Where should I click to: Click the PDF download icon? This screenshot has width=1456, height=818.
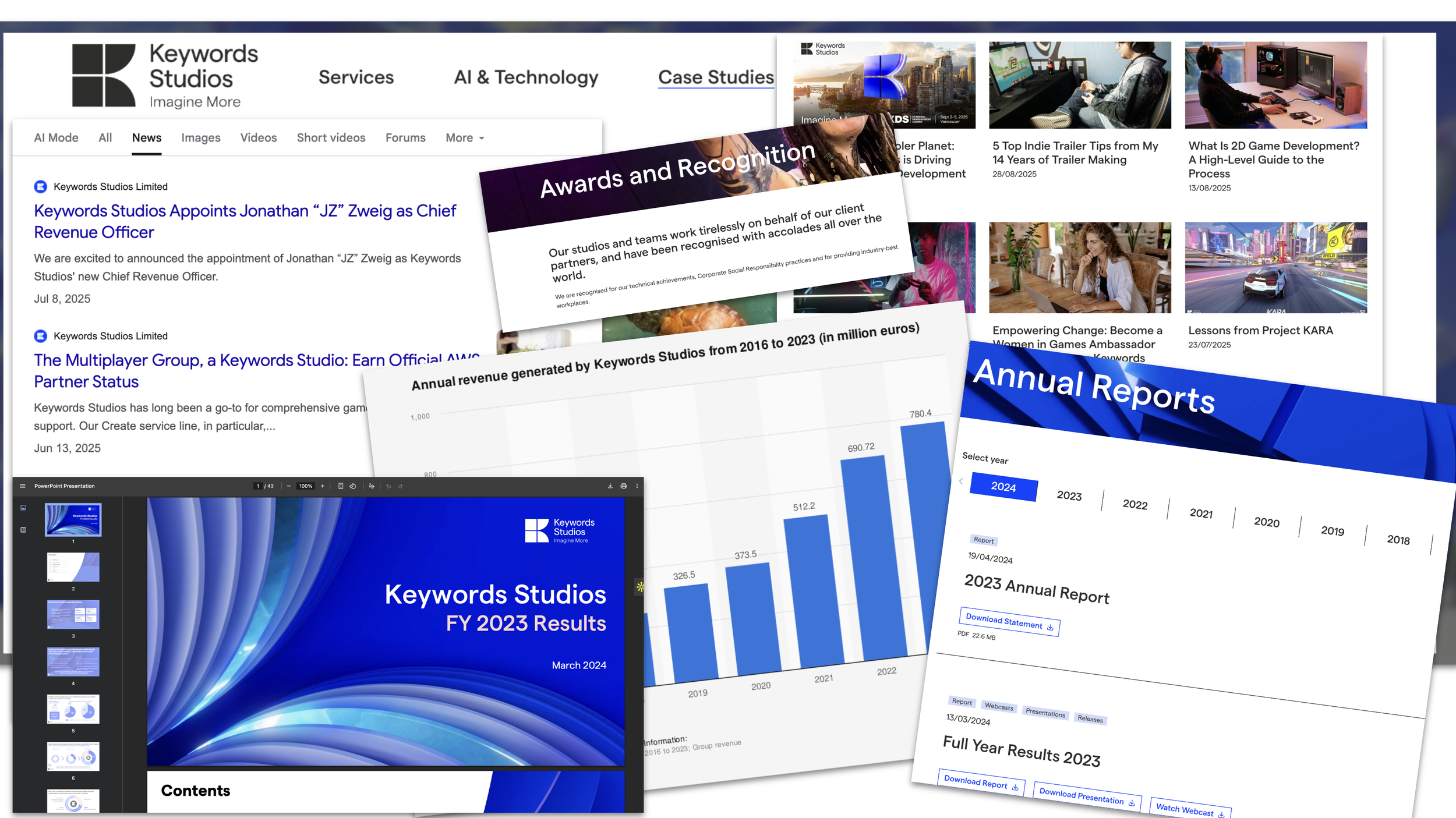(610, 486)
